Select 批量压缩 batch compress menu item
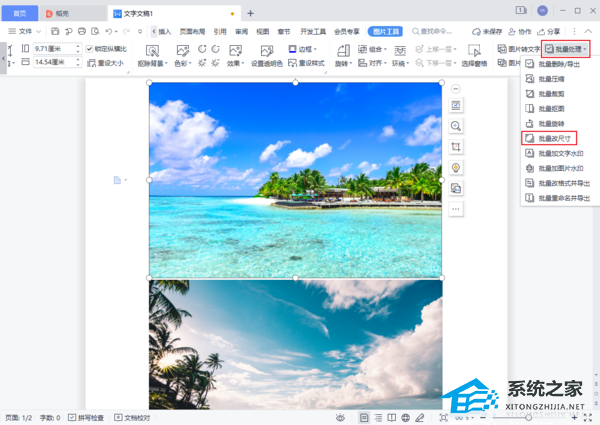 (560, 79)
